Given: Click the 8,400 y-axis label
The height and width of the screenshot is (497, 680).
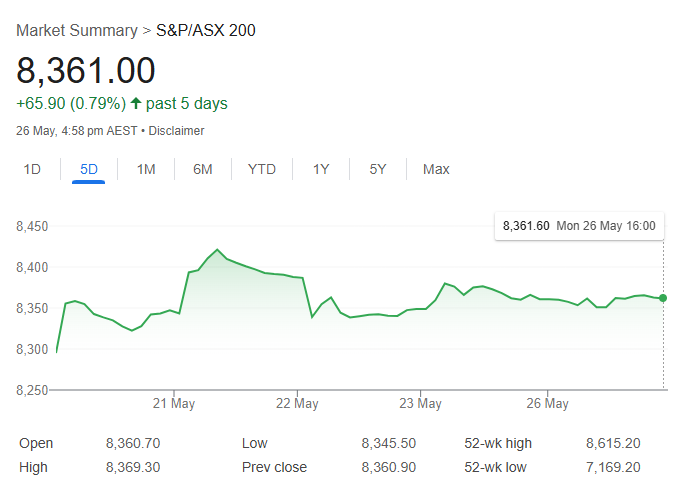Looking at the screenshot, I should (32, 267).
